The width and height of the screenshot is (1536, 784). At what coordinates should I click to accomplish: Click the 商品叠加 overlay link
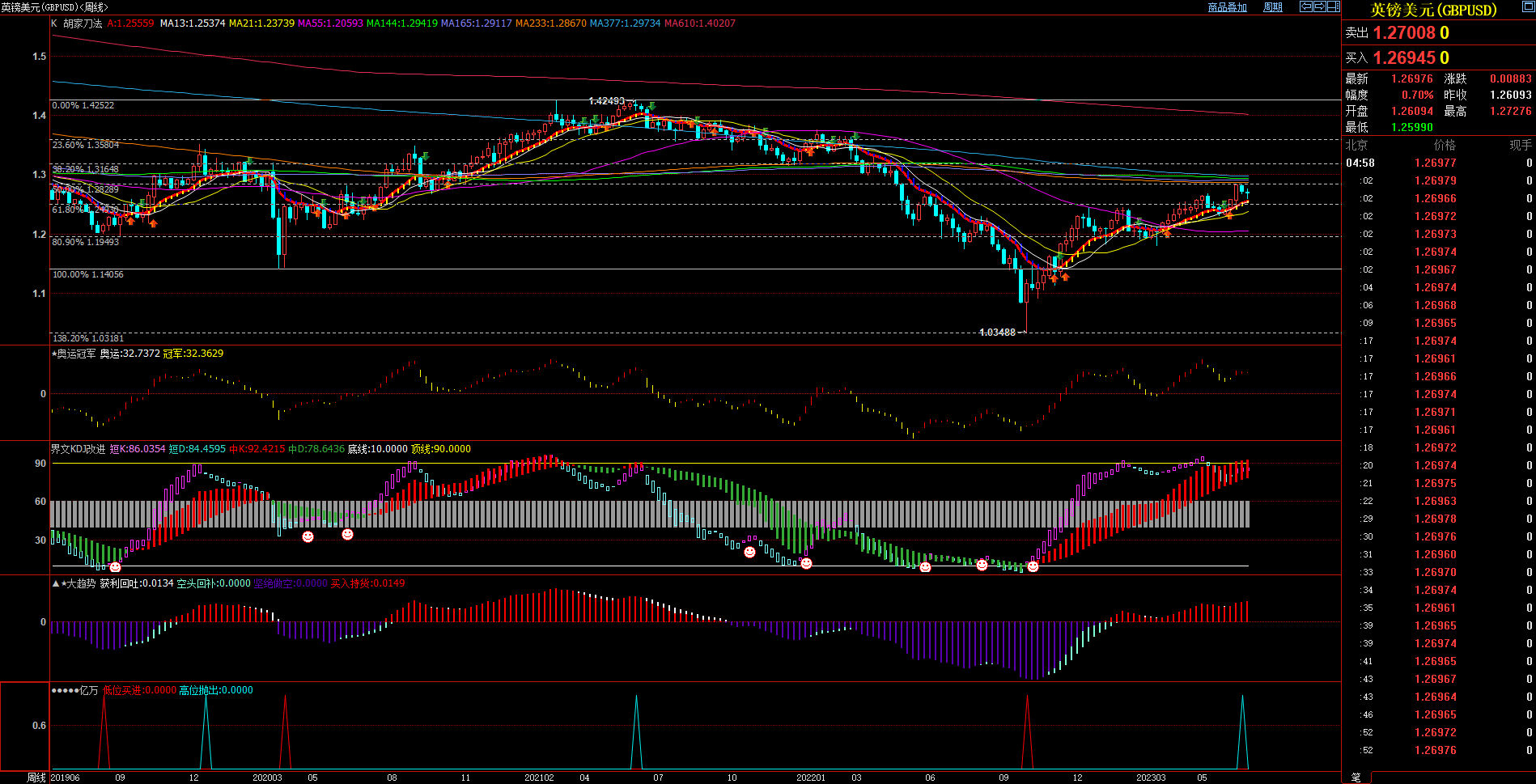[x=1227, y=7]
